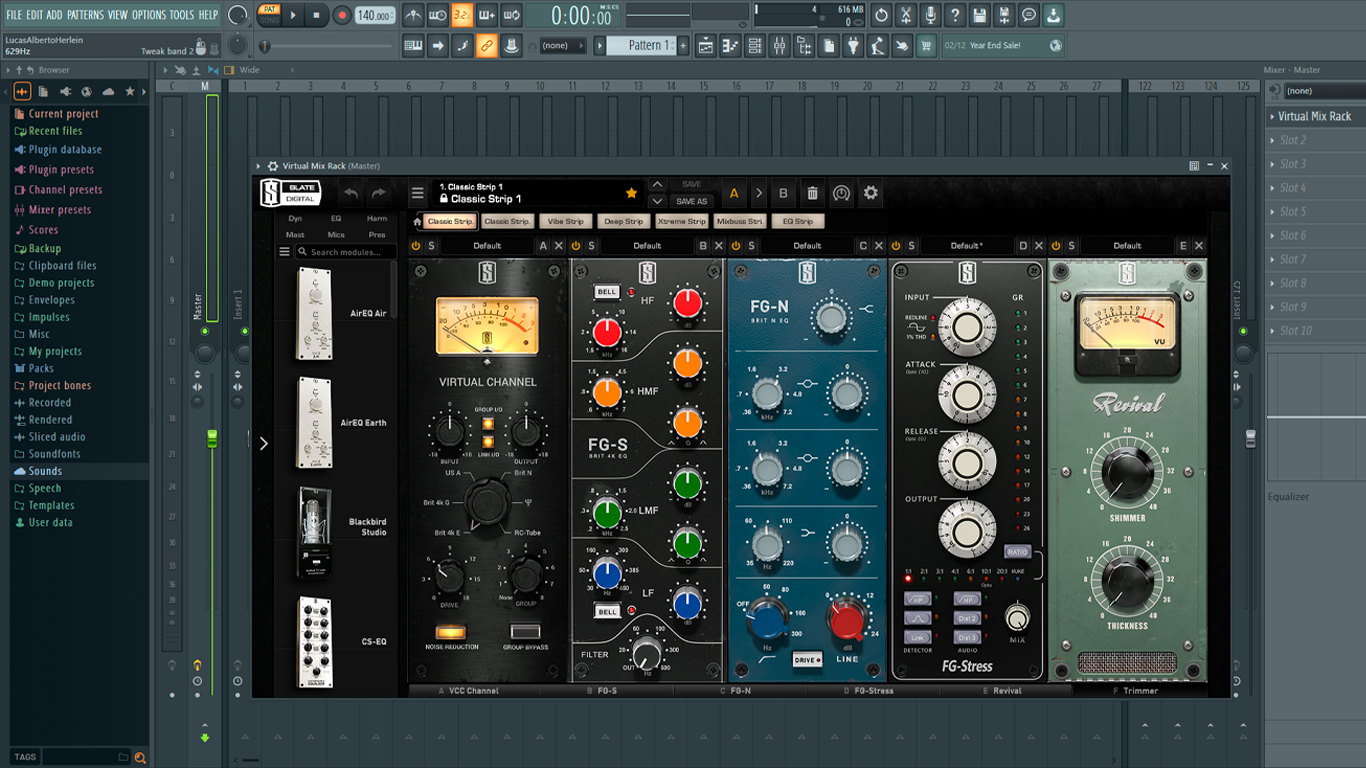
Task: Click the trash icon in Virtual Mix Rack
Action: (812, 193)
